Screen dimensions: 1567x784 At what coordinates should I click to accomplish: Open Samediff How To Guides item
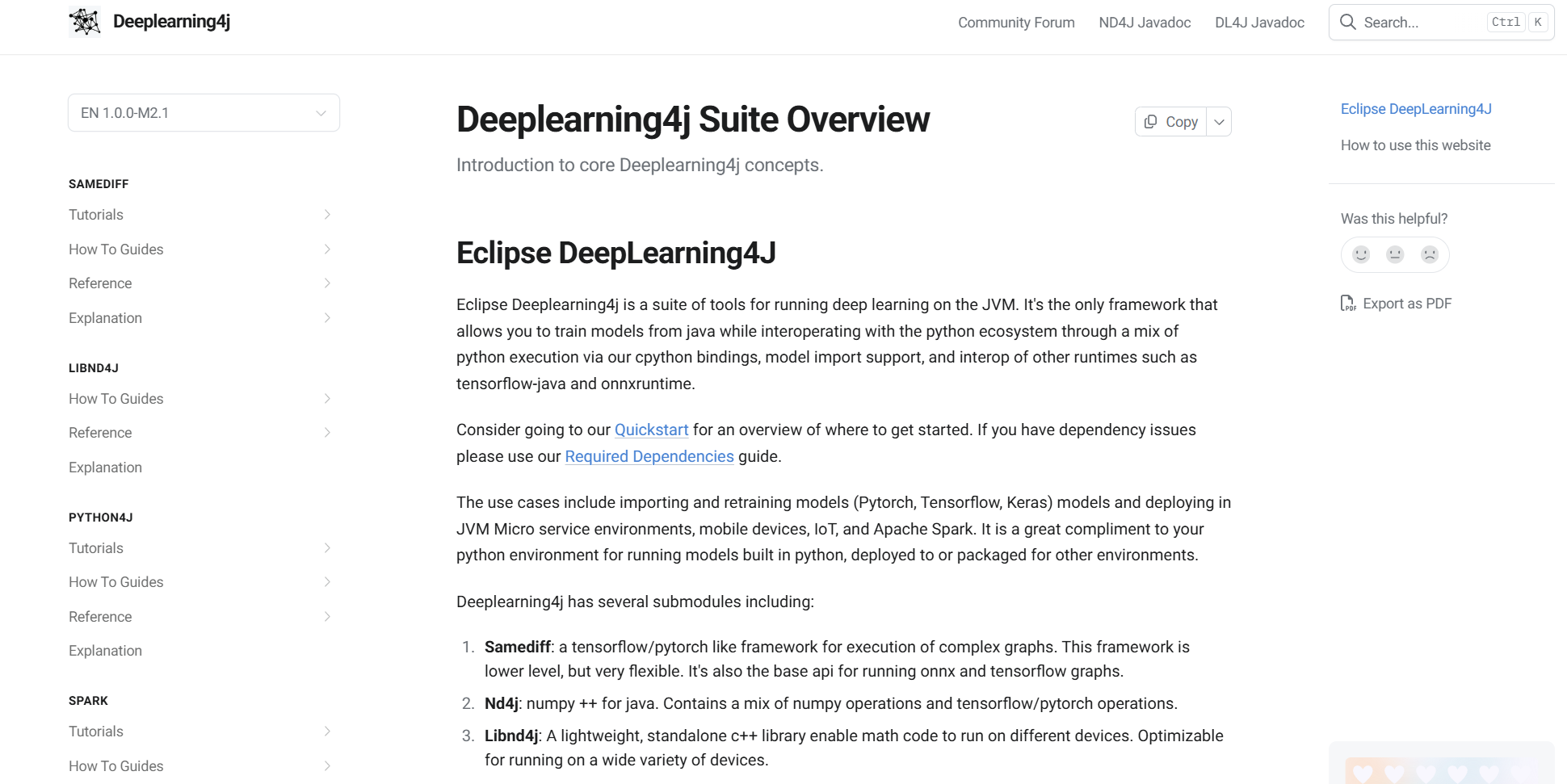click(x=116, y=249)
